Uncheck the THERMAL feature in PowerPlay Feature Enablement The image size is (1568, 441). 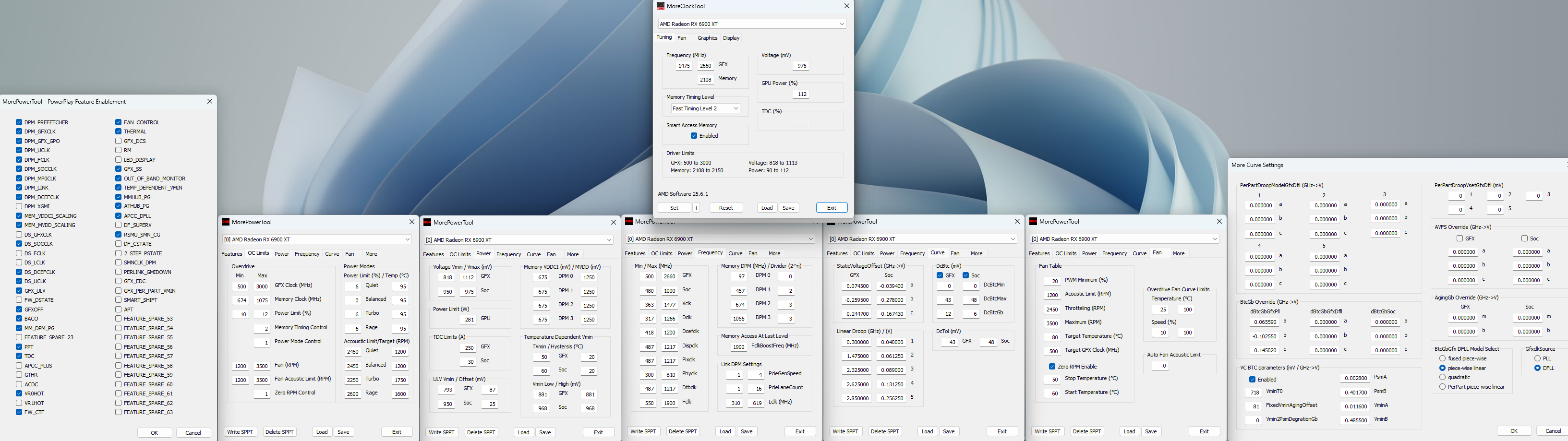118,131
